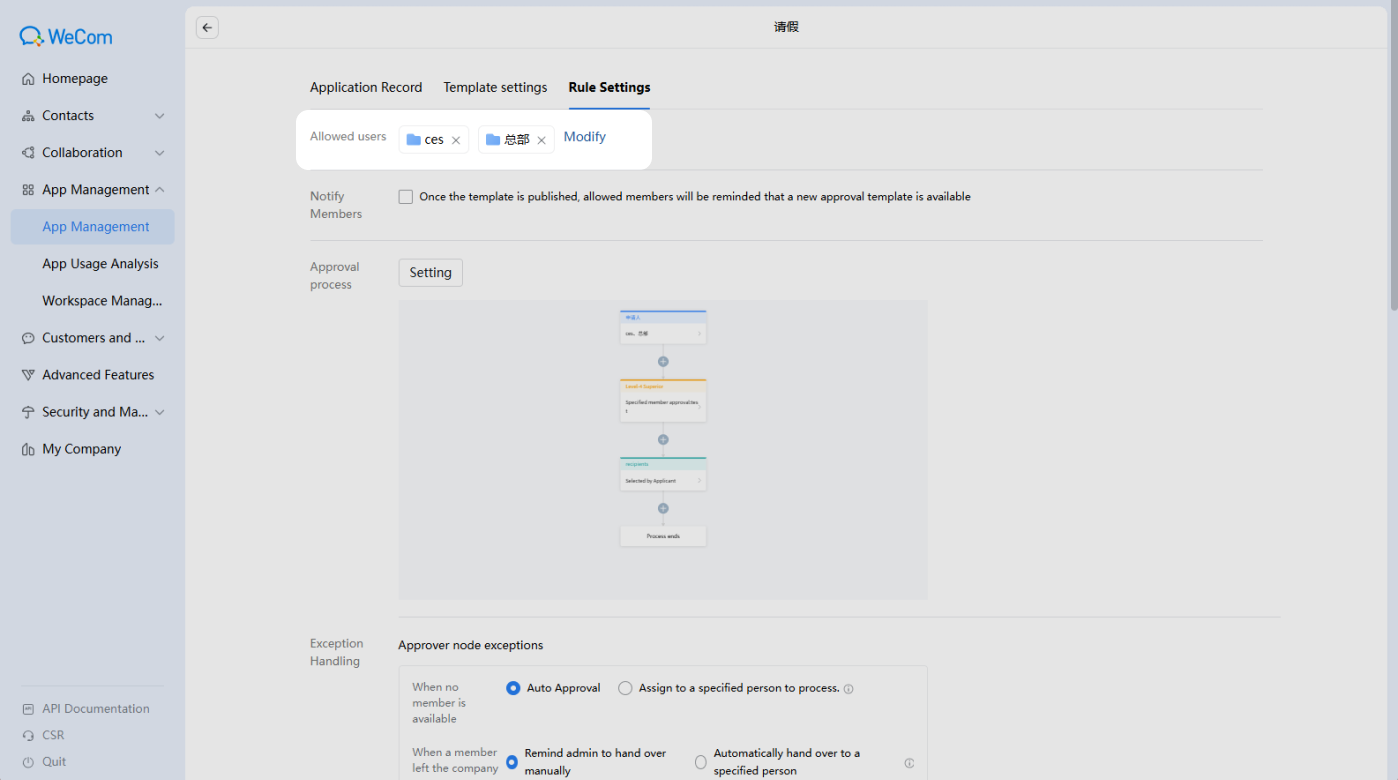Select the Auto Approval radio option

click(513, 688)
